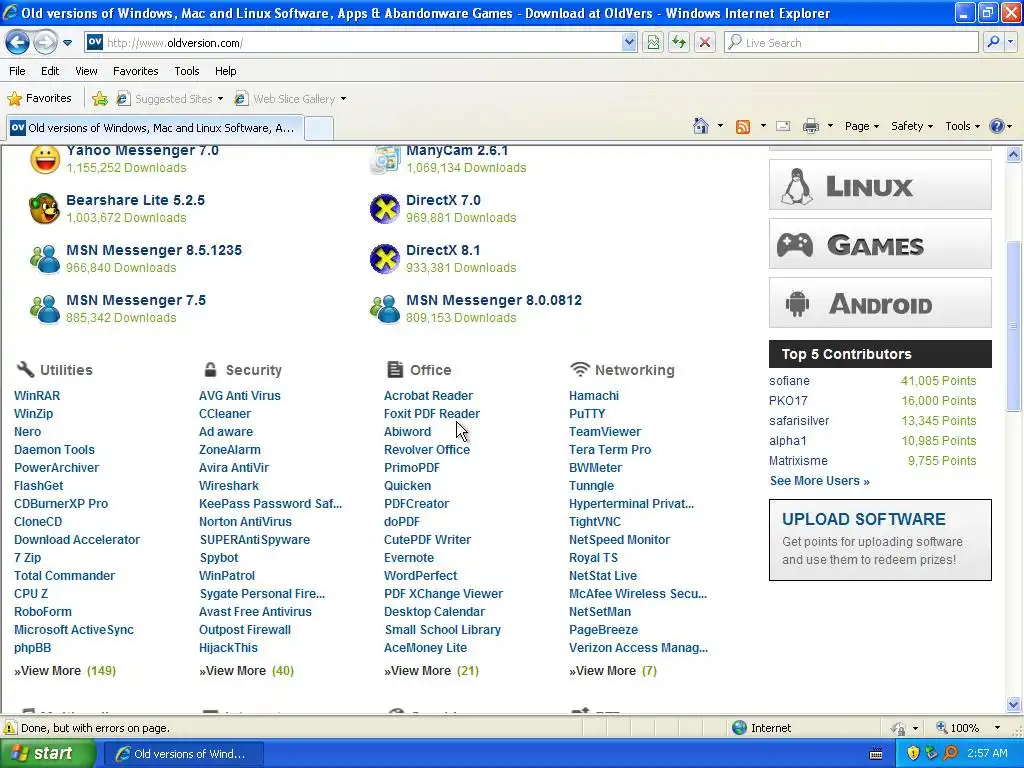Go back with the browser Back arrow
The height and width of the screenshot is (768, 1024).
18,43
